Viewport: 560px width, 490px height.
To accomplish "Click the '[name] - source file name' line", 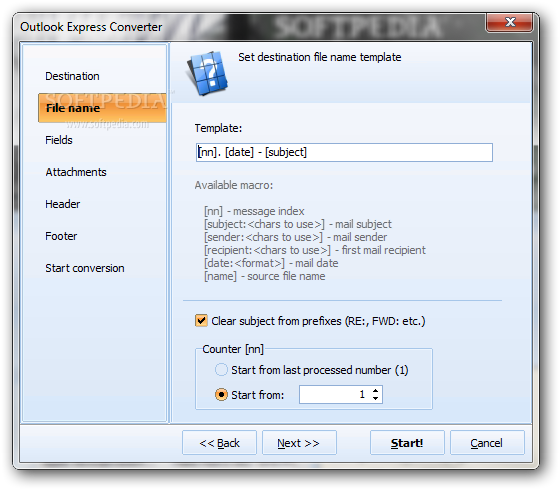I will [x=265, y=276].
